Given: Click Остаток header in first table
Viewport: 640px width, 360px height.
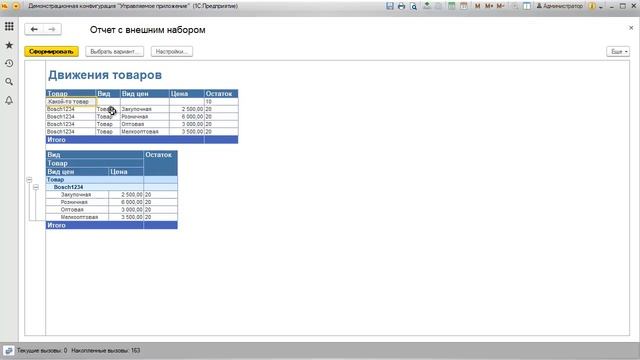Looking at the screenshot, I should coord(221,93).
